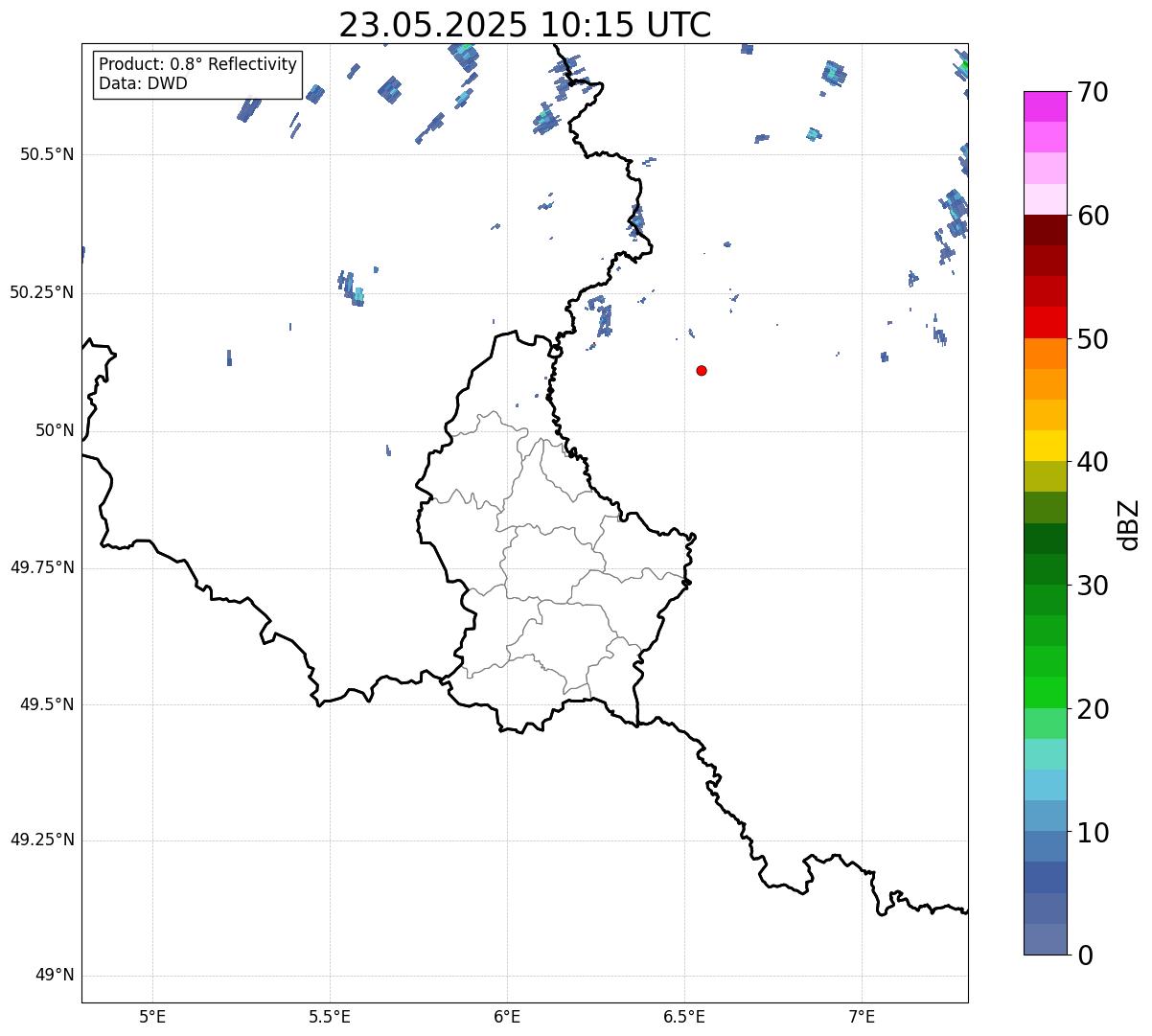Click the magenta top colorbar segment
Viewport: 1152px width, 1036px height.
coord(1045,106)
